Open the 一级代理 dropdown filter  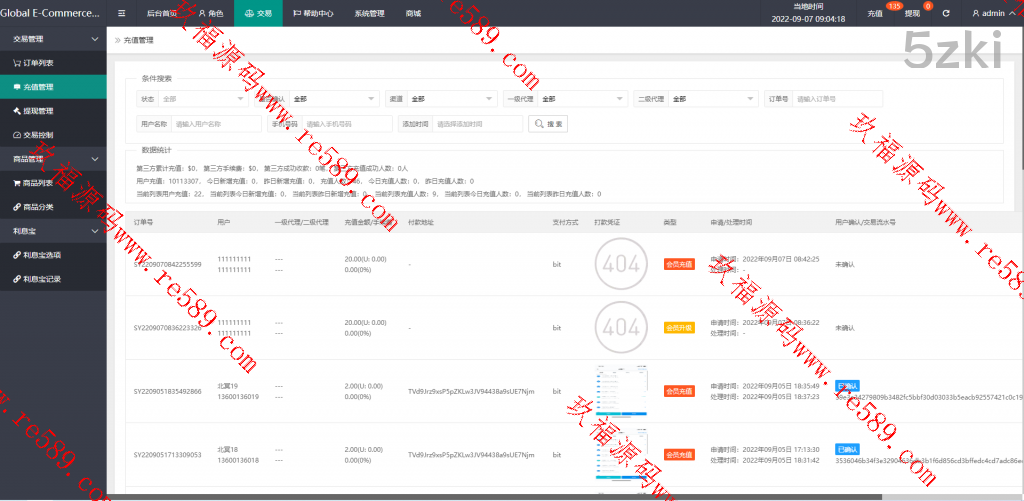pyautogui.click(x=581, y=99)
